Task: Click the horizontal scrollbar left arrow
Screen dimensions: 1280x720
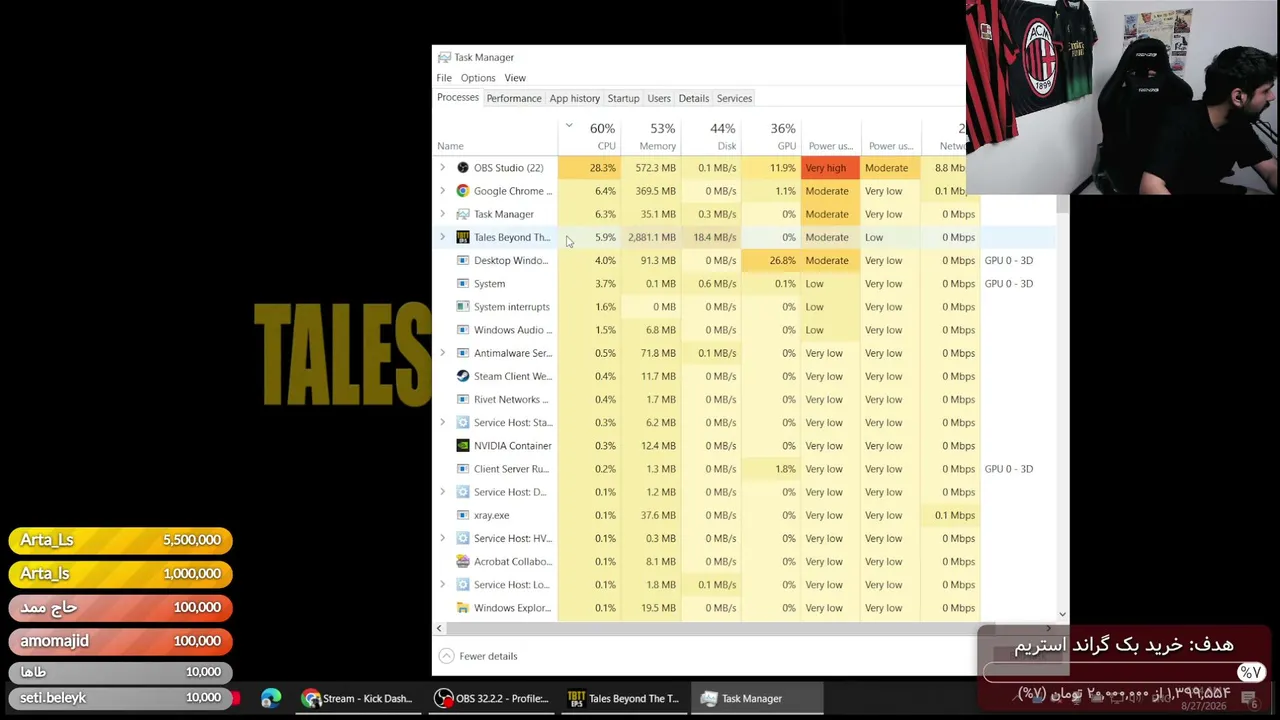Action: (439, 628)
